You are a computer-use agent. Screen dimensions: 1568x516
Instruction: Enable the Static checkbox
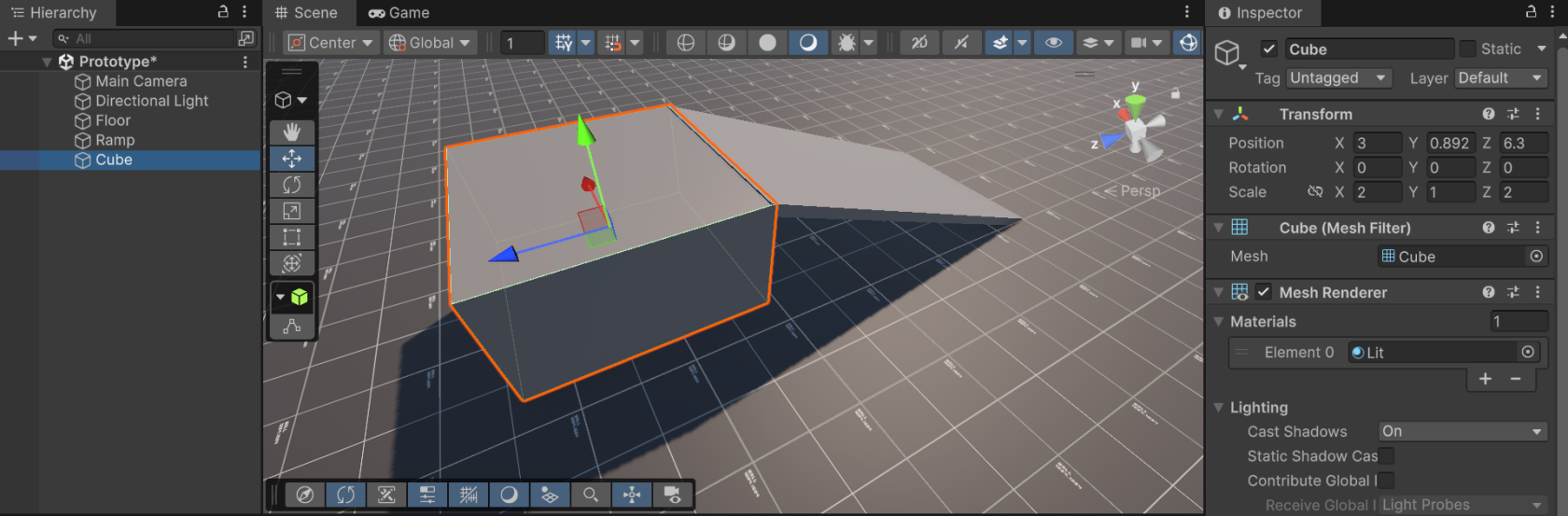point(1468,49)
